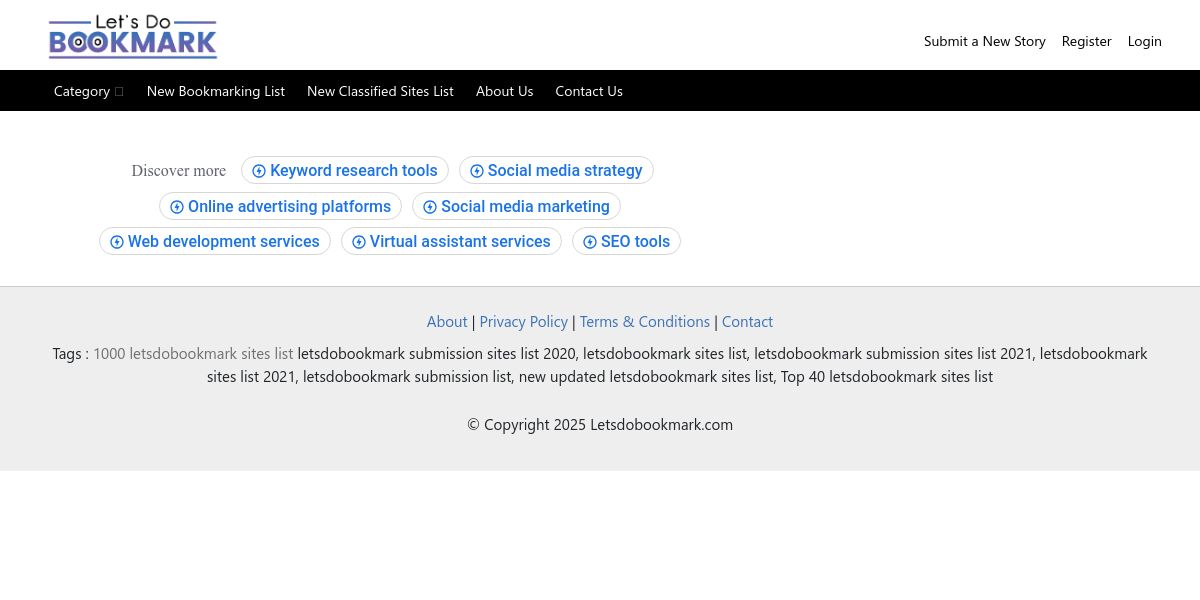Open the Privacy Policy footer link

[x=524, y=321]
